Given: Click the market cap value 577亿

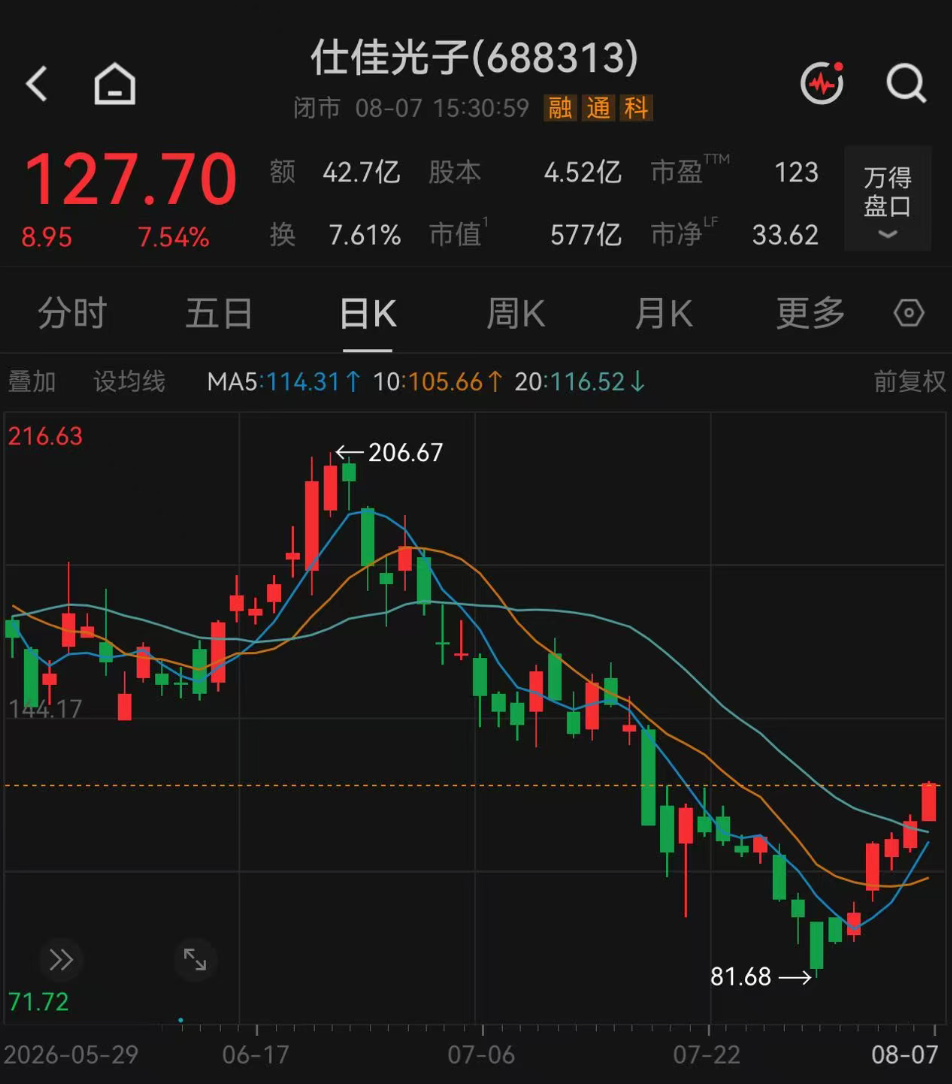Looking at the screenshot, I should [586, 235].
